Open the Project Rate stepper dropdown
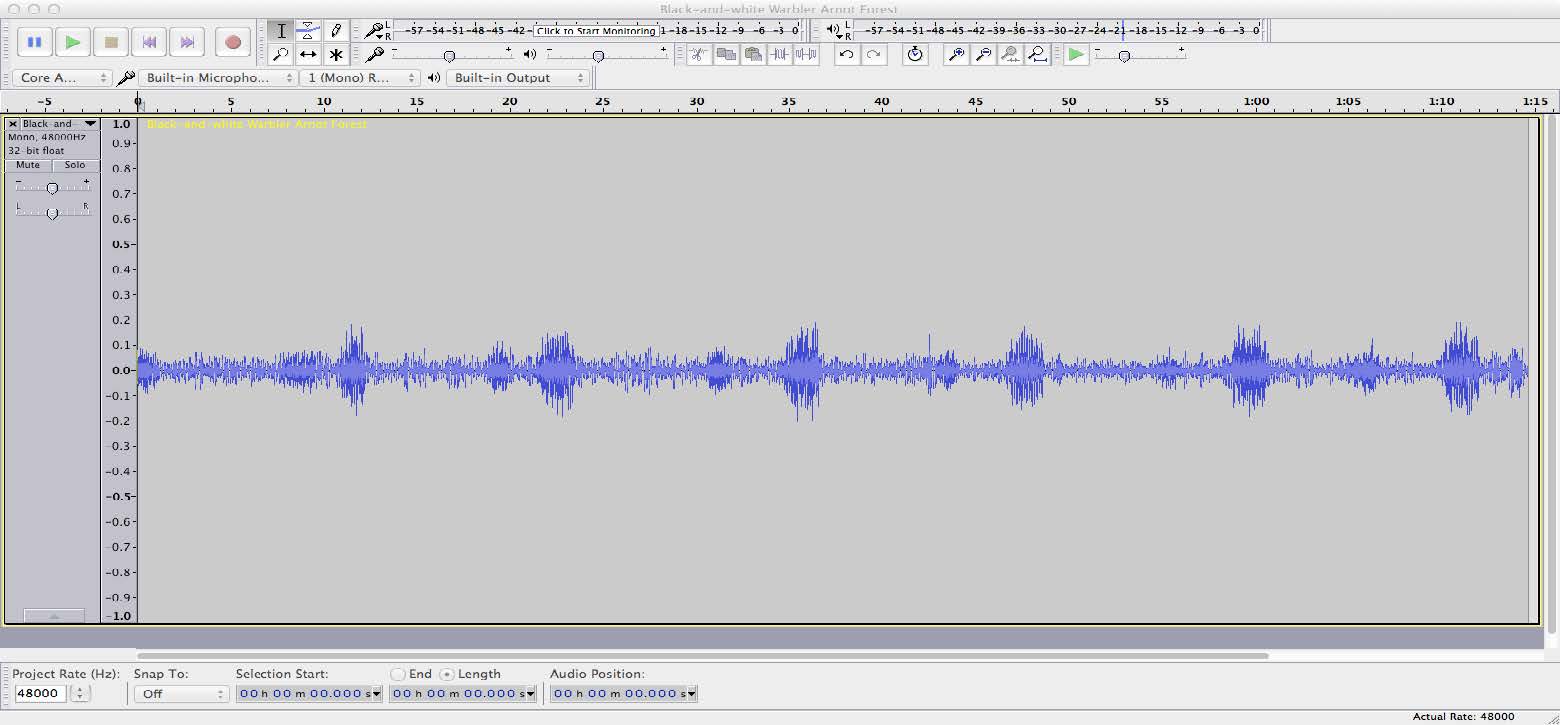This screenshot has height=725, width=1560. [x=80, y=693]
